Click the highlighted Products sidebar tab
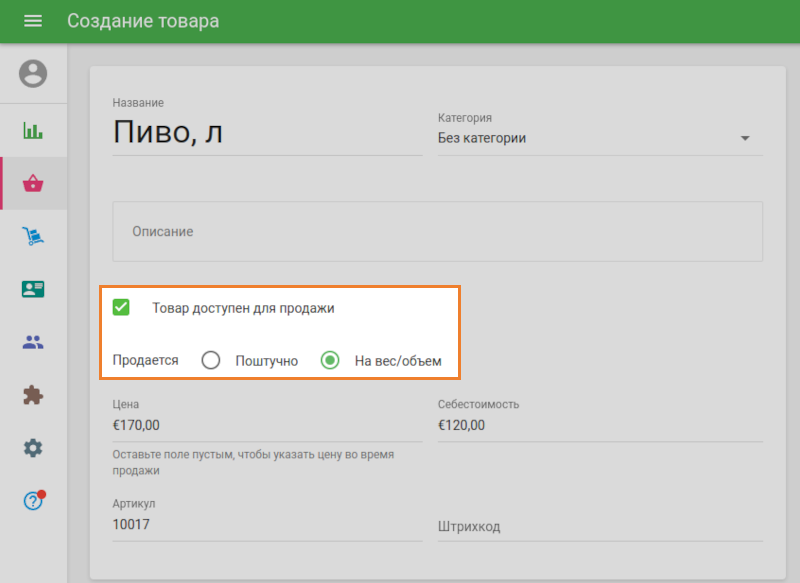The width and height of the screenshot is (800, 583). pyautogui.click(x=33, y=183)
